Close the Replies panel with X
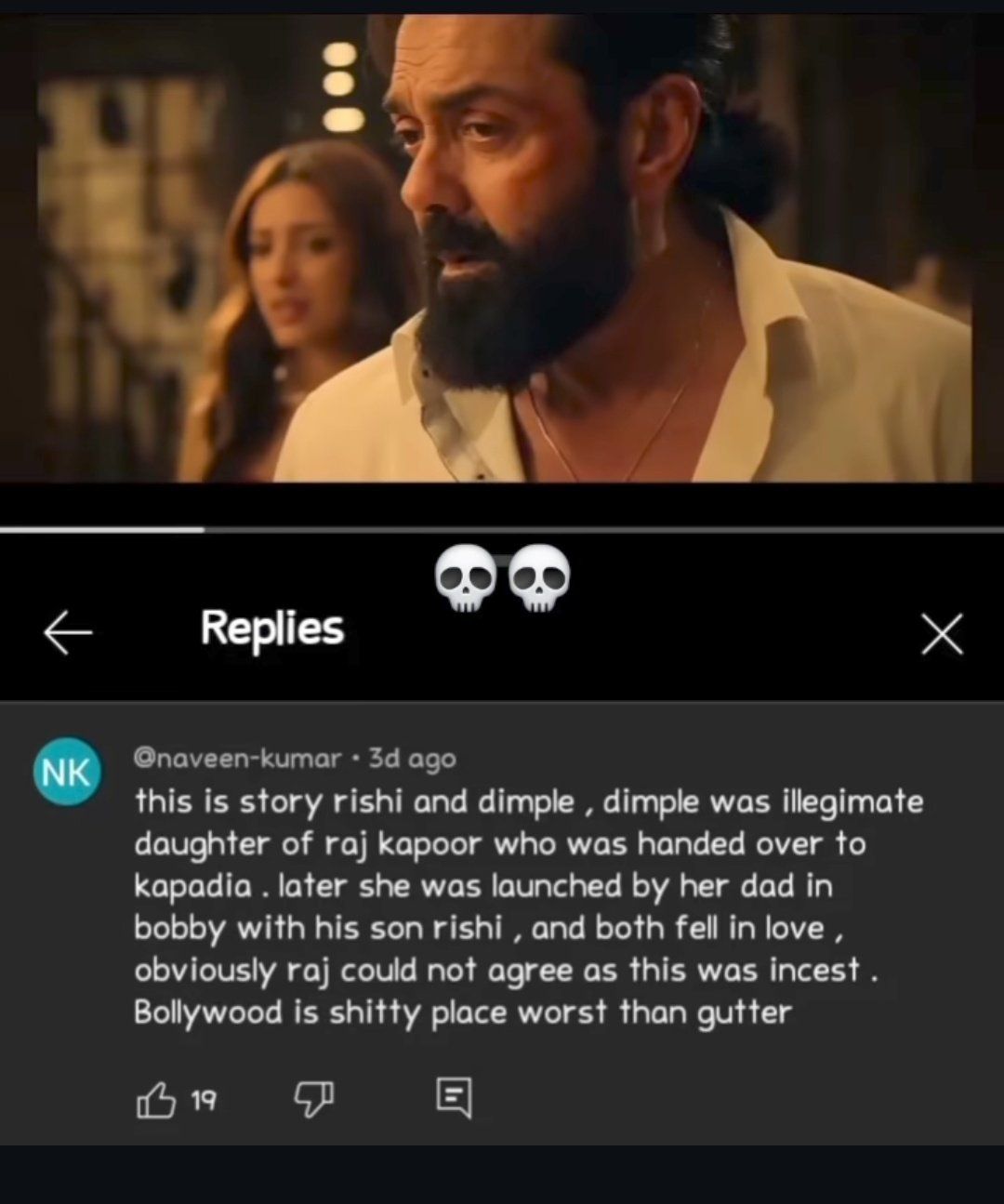 coord(942,634)
